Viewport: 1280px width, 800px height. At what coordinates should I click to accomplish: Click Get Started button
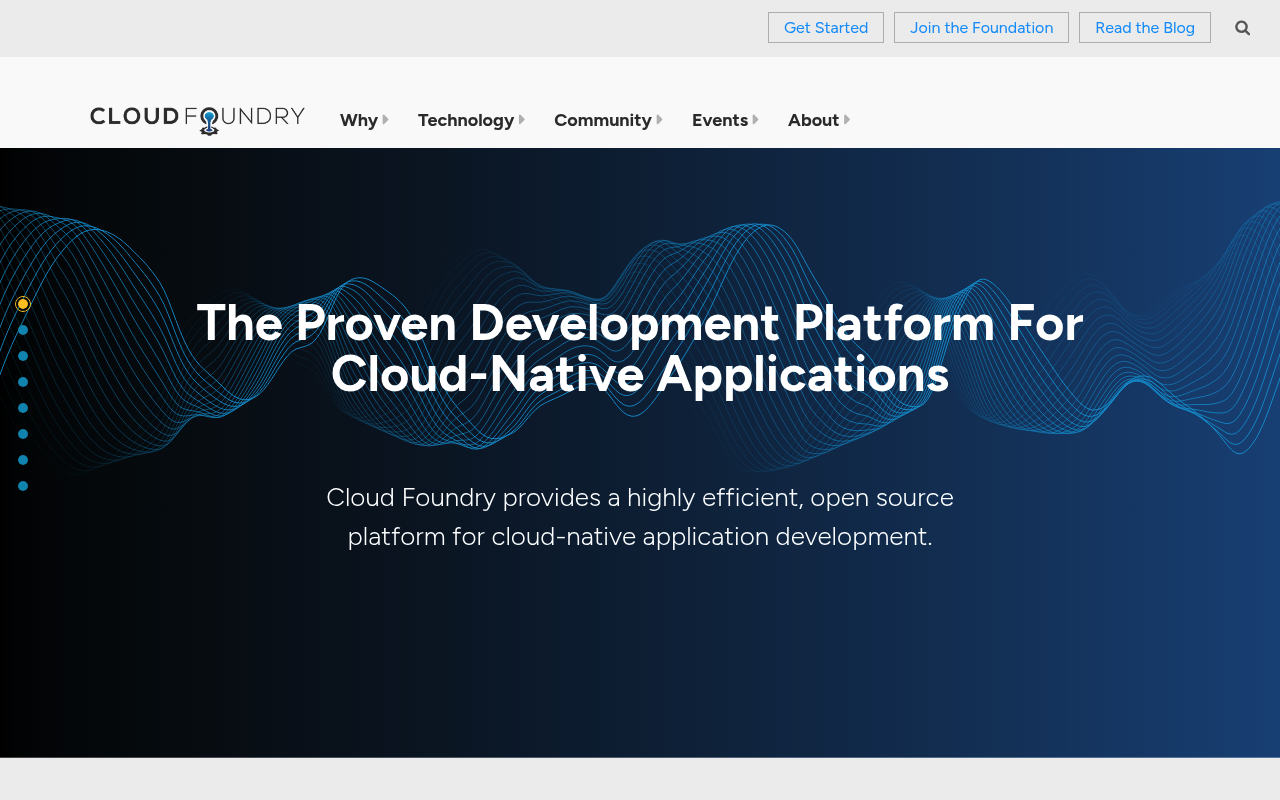pyautogui.click(x=826, y=28)
